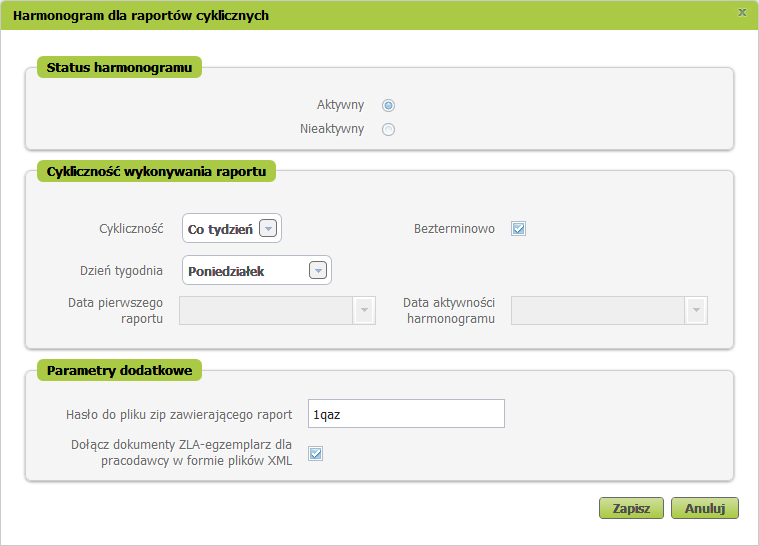759x546 pixels.
Task: Click the Status harmonogramu section header
Action: (120, 67)
